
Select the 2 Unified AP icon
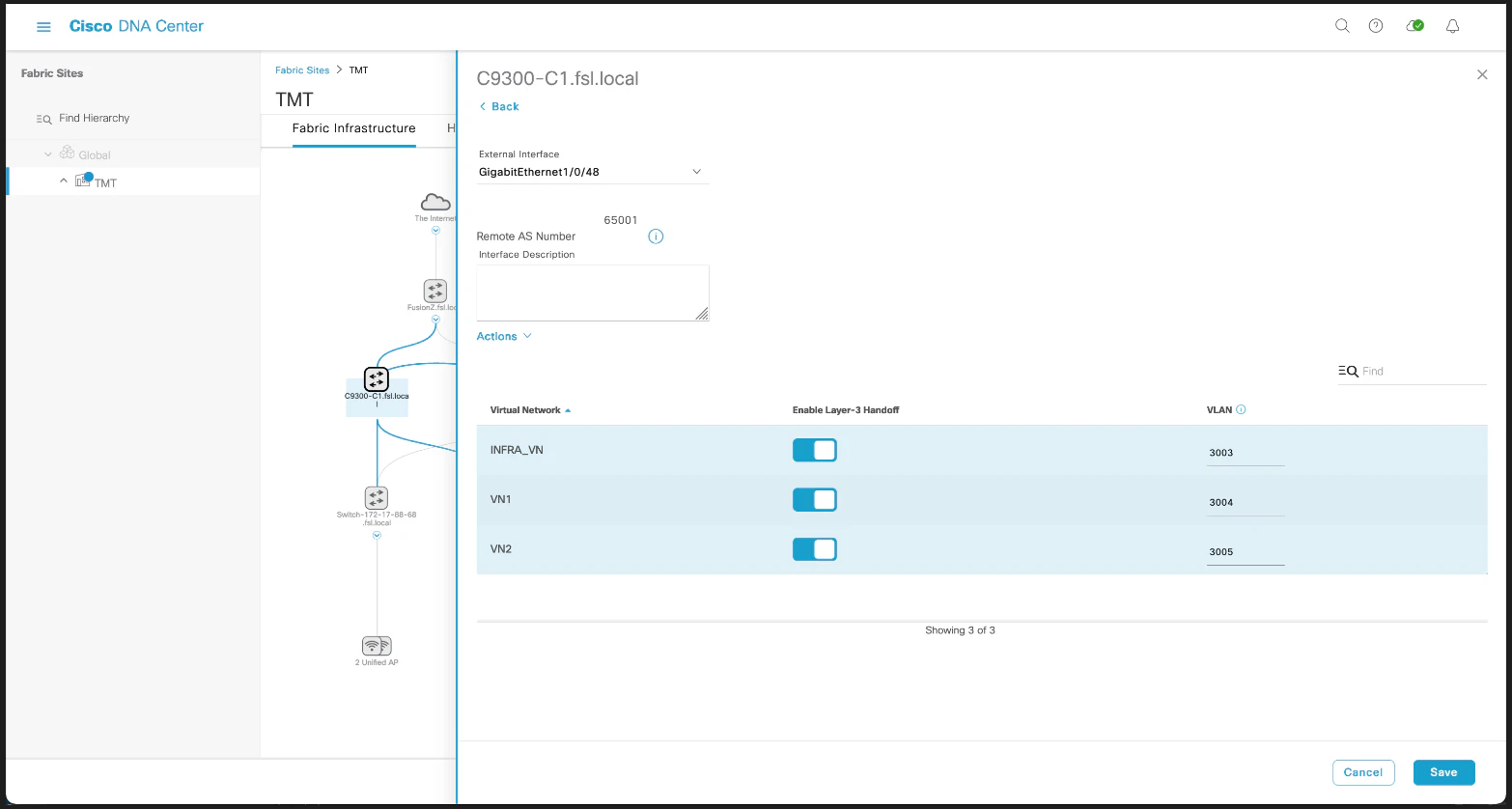click(x=377, y=646)
